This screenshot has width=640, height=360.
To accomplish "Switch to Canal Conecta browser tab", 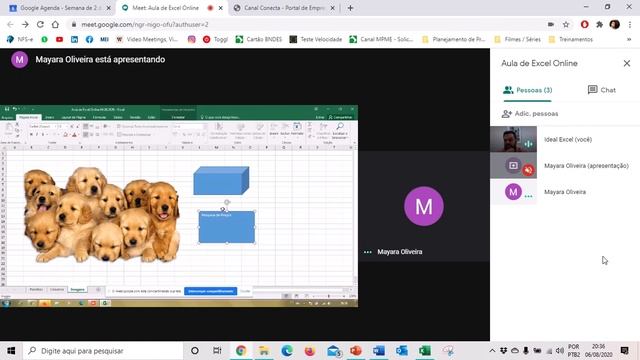I will 284,8.
